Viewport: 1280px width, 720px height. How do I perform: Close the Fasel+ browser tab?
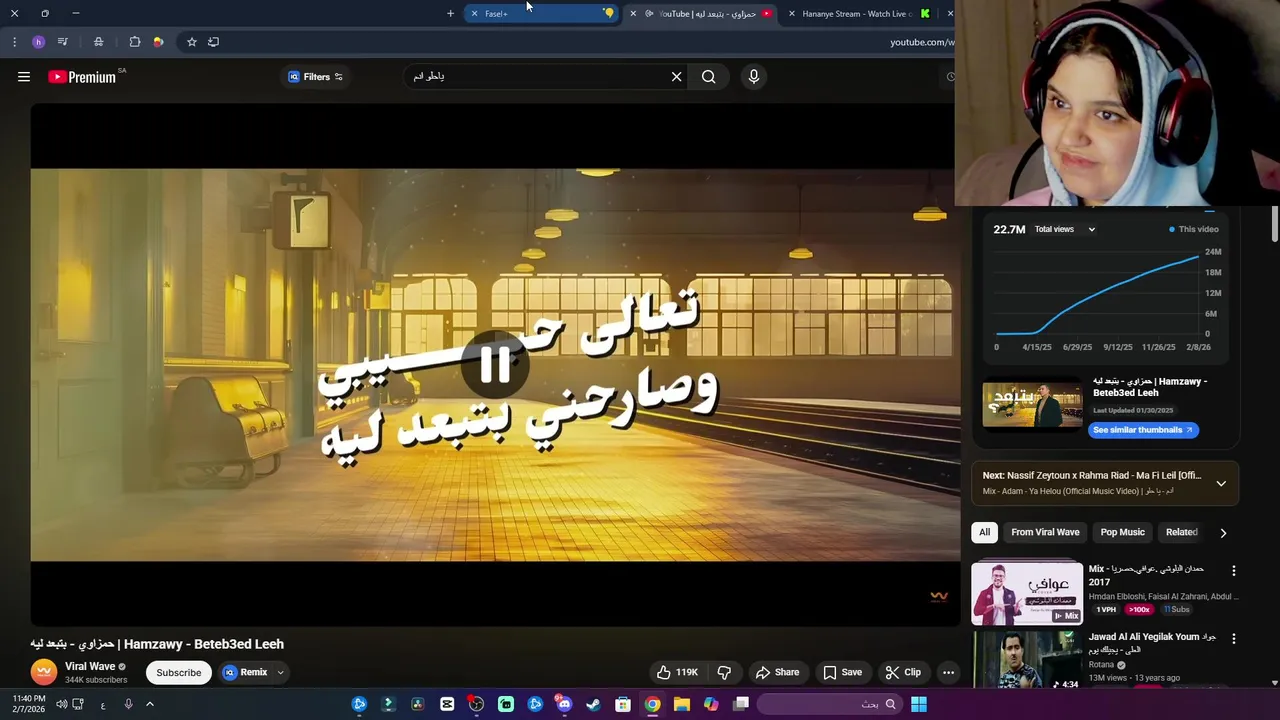coord(474,14)
